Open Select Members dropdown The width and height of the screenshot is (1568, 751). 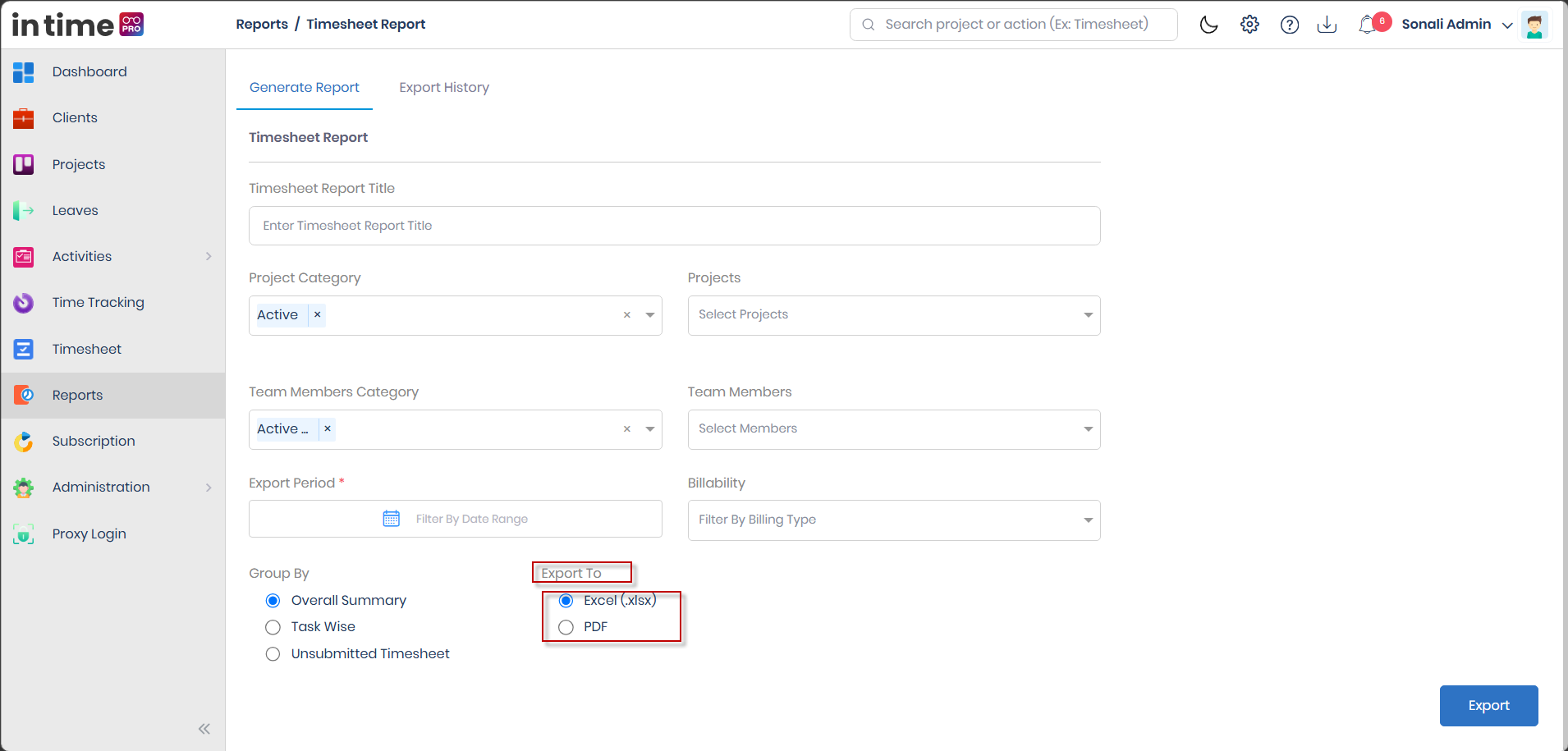coord(894,429)
